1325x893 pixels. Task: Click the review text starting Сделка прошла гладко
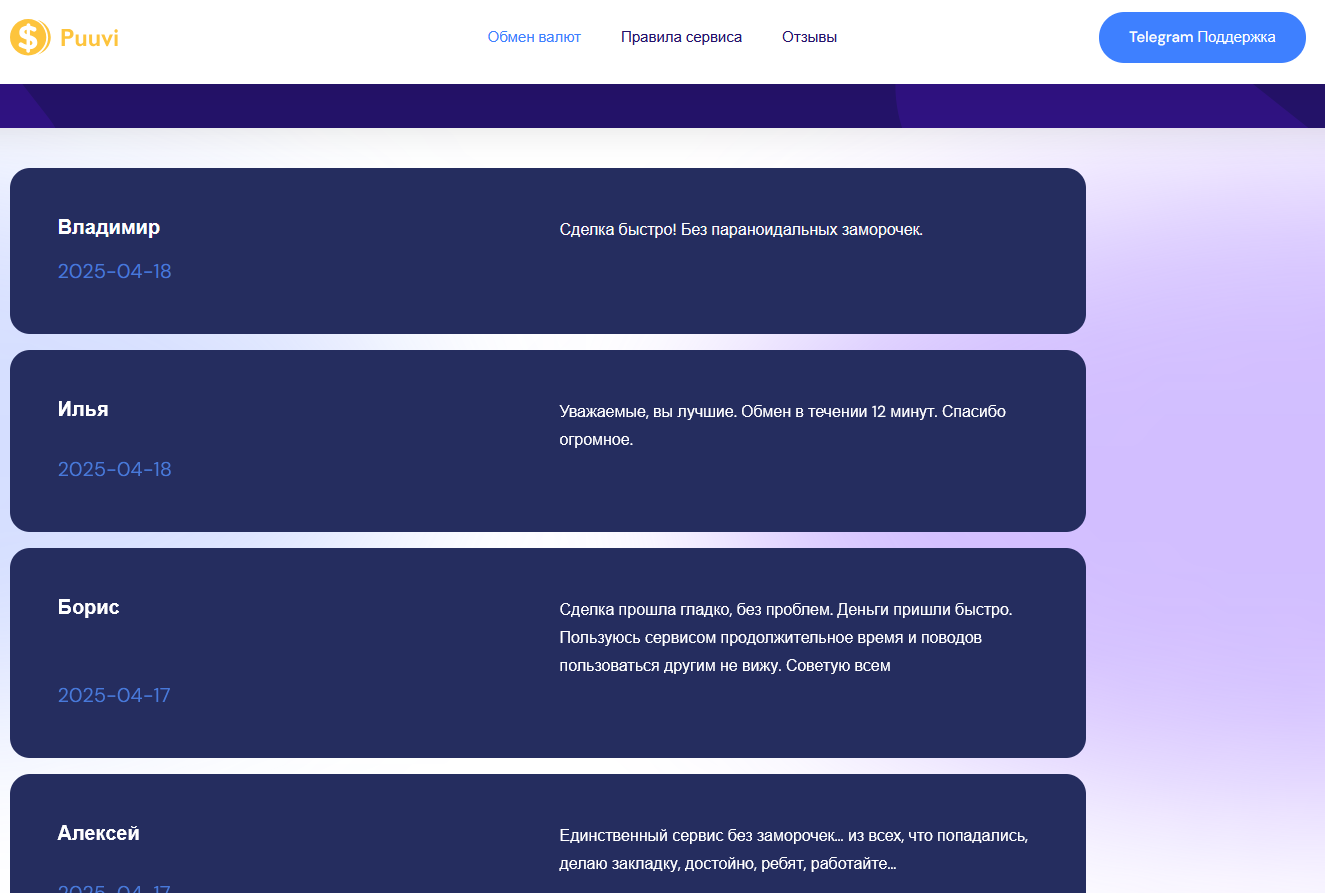click(785, 637)
